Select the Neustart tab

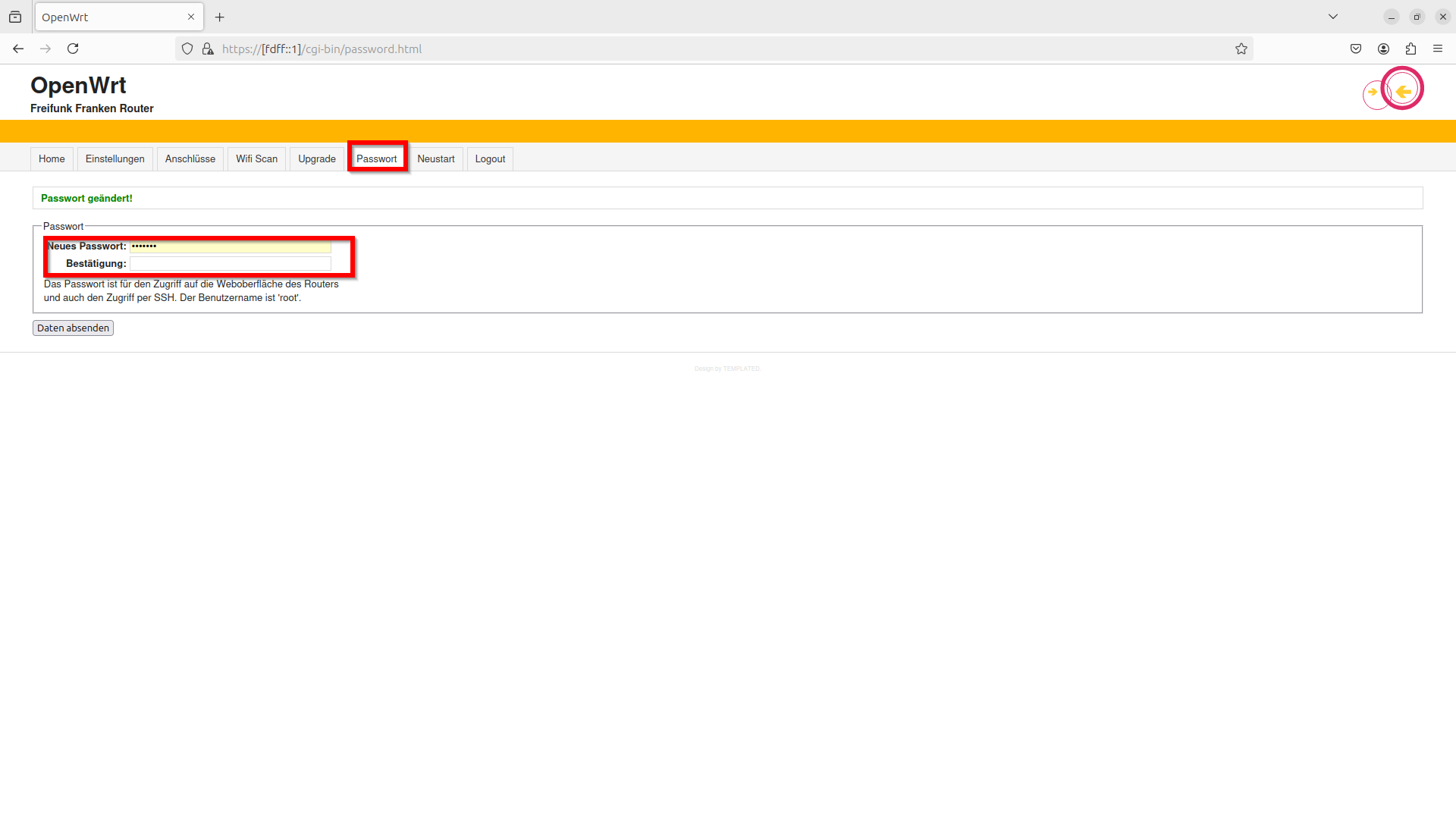(435, 158)
